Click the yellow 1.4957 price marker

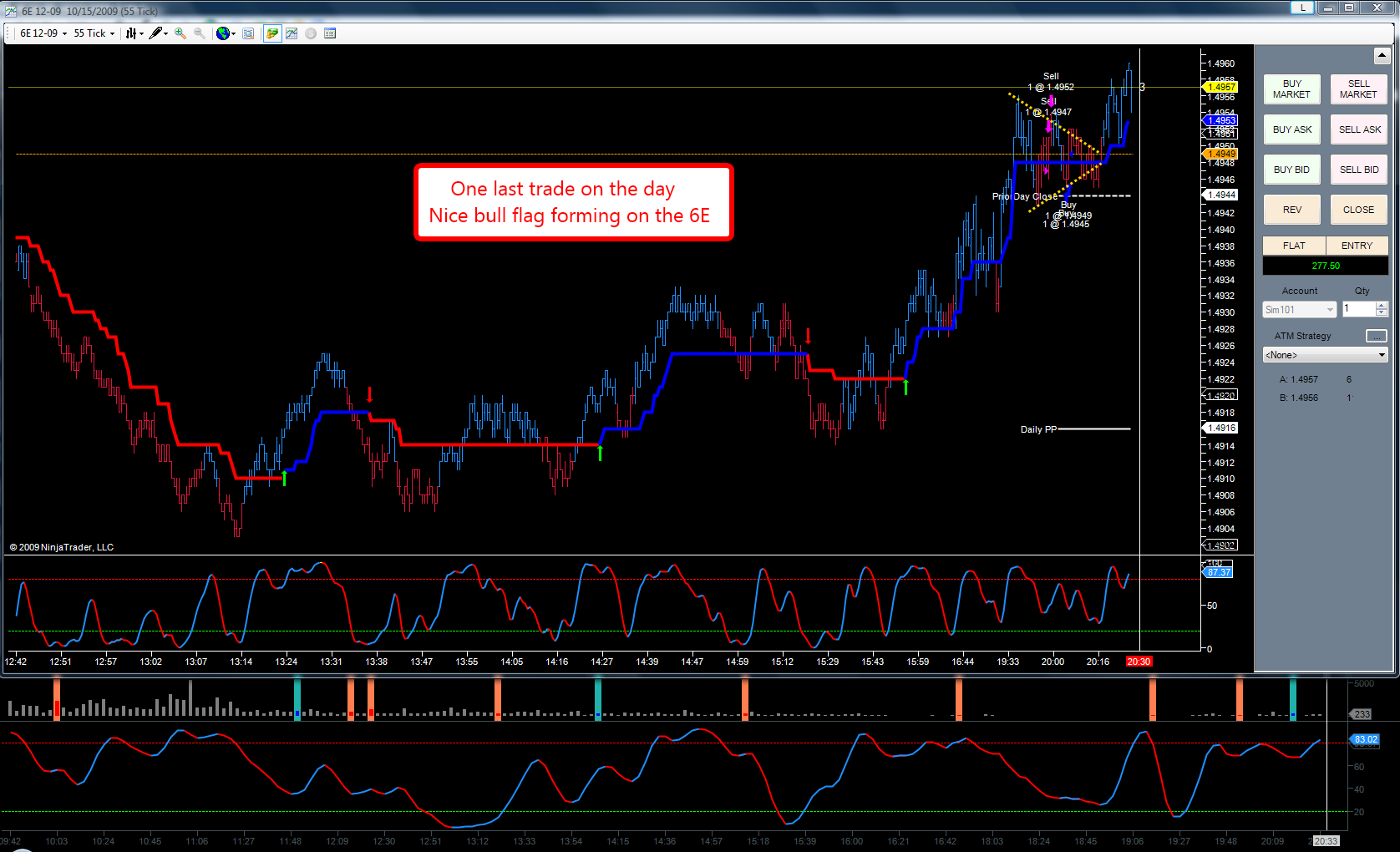[x=1220, y=87]
